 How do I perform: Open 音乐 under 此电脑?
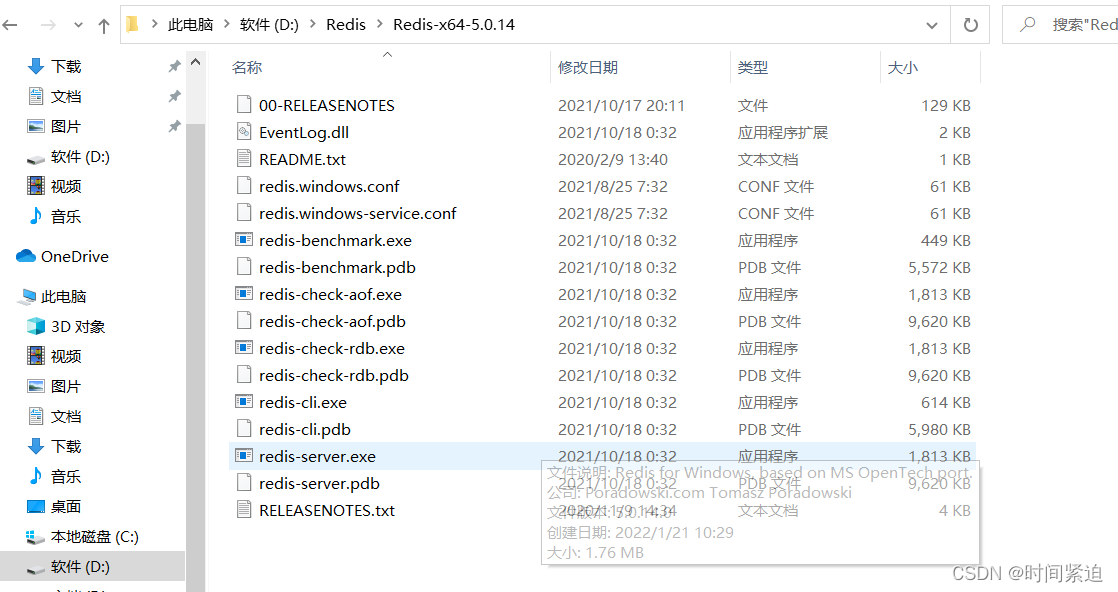[66, 476]
